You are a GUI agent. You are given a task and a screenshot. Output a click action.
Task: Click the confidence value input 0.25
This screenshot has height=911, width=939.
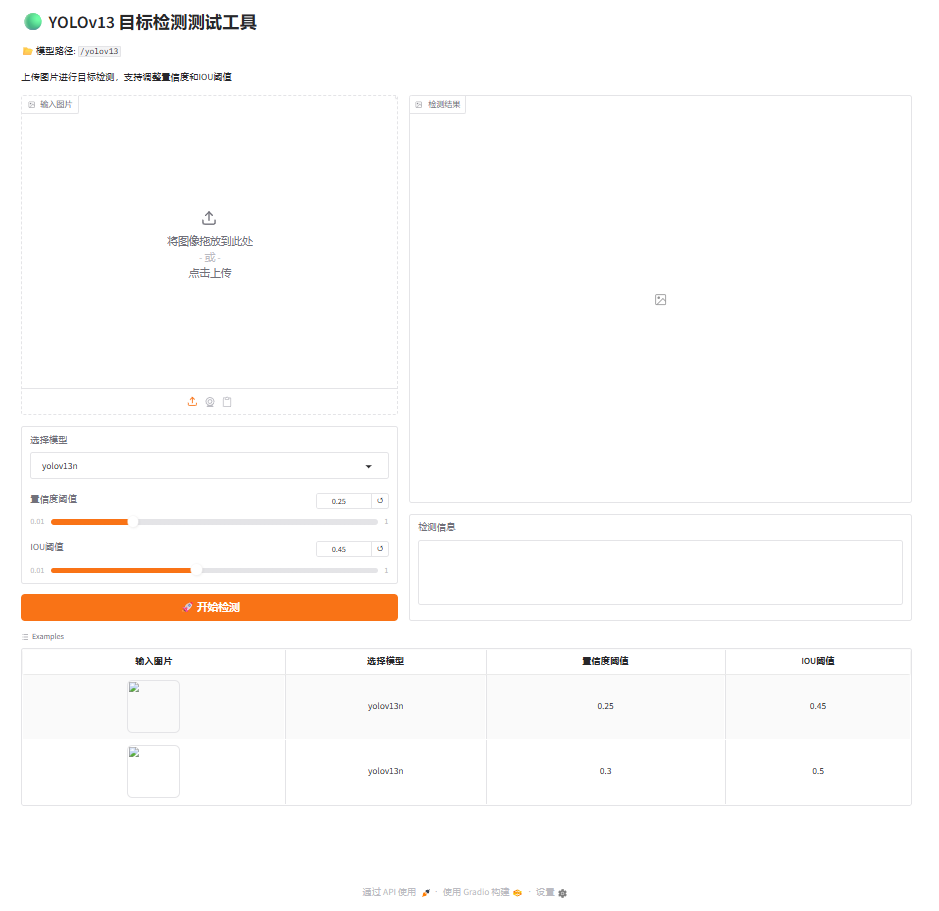[344, 501]
